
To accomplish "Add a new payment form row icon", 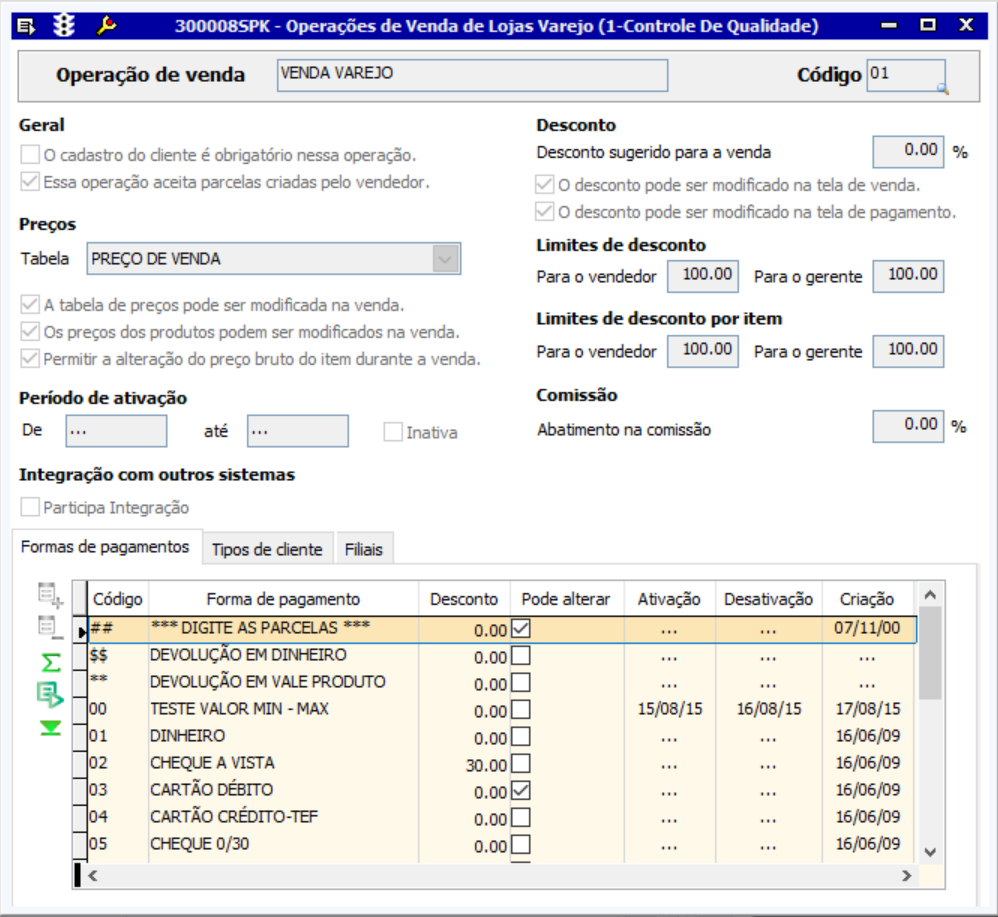I will tap(50, 595).
